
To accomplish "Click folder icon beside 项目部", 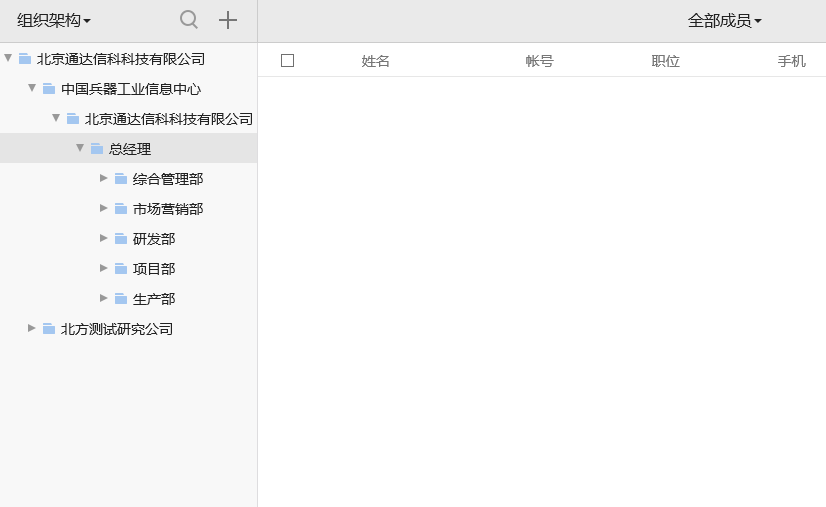I will [121, 269].
